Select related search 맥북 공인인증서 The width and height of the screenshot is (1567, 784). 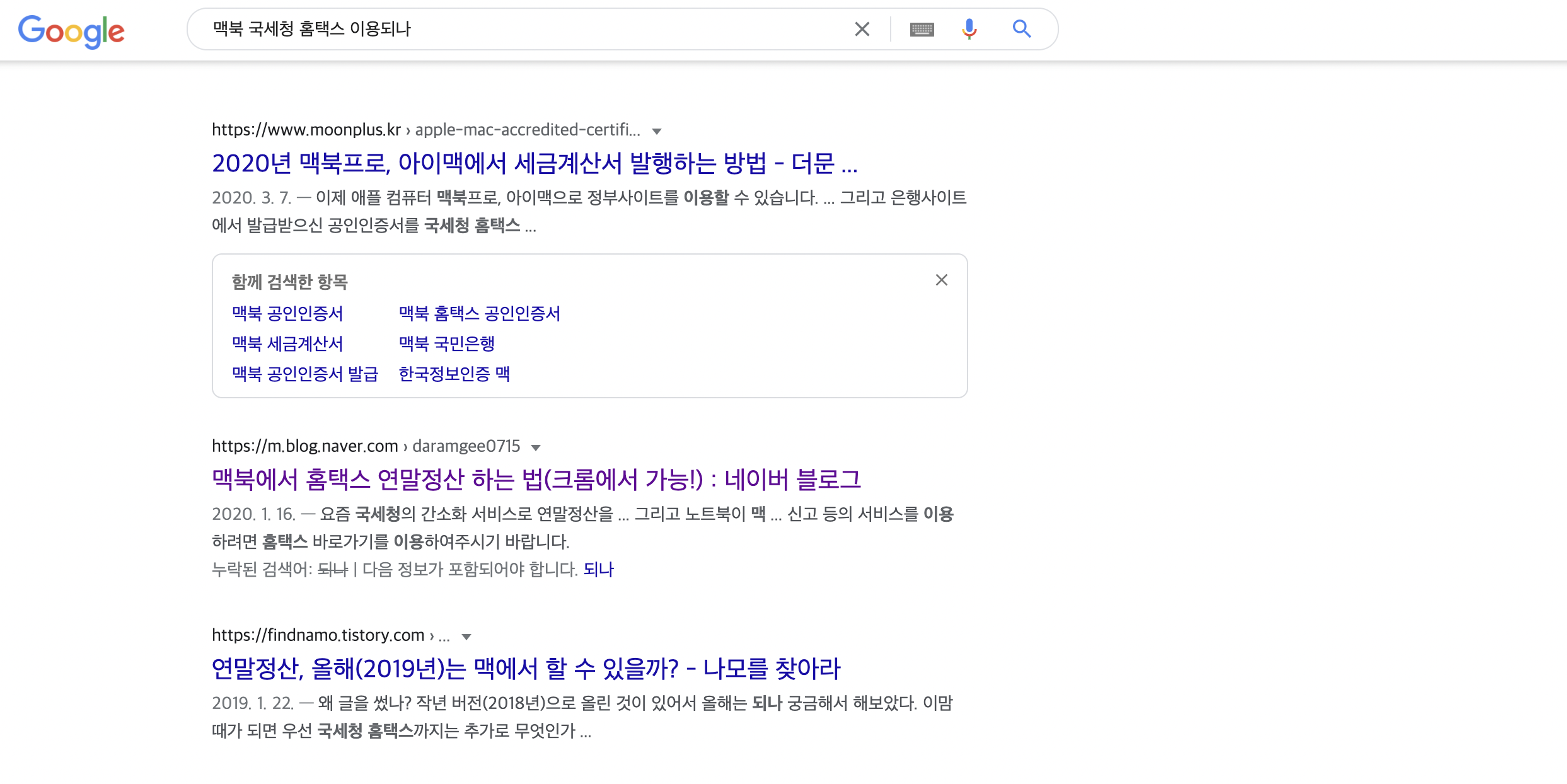click(x=287, y=313)
